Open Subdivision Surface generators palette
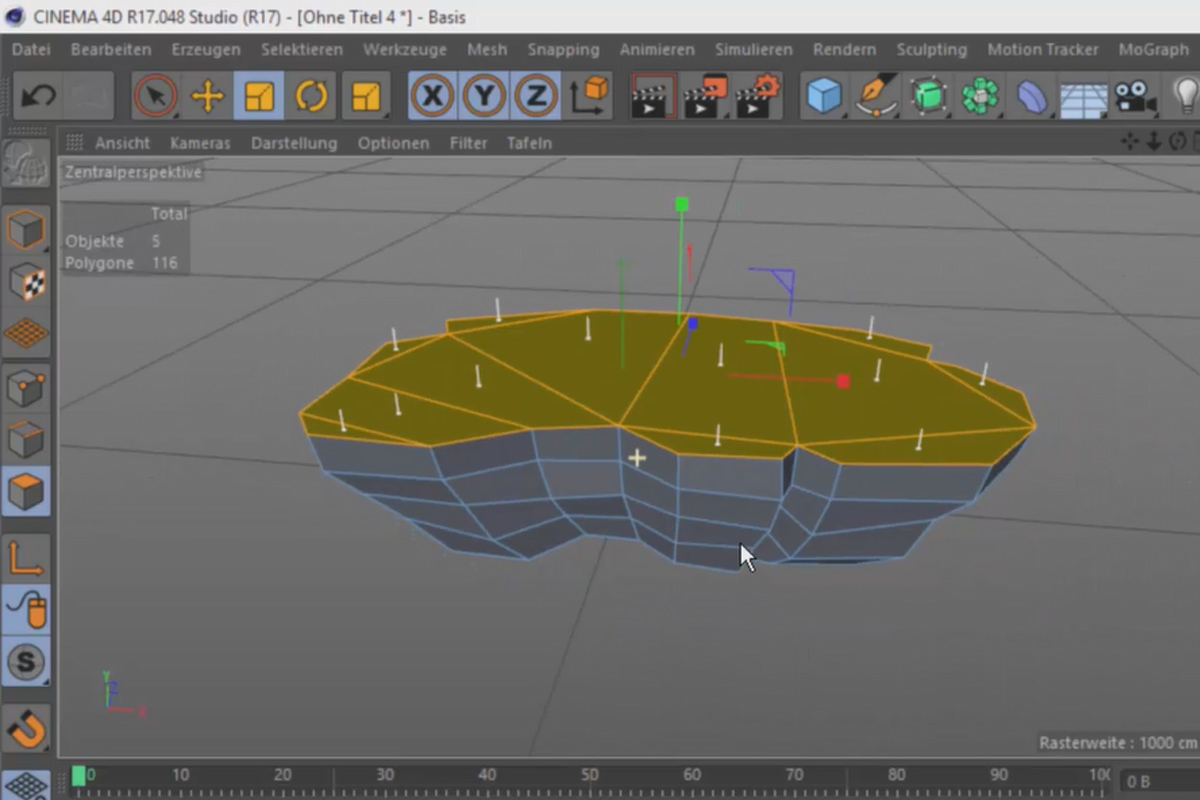The height and width of the screenshot is (800, 1200). coord(929,96)
